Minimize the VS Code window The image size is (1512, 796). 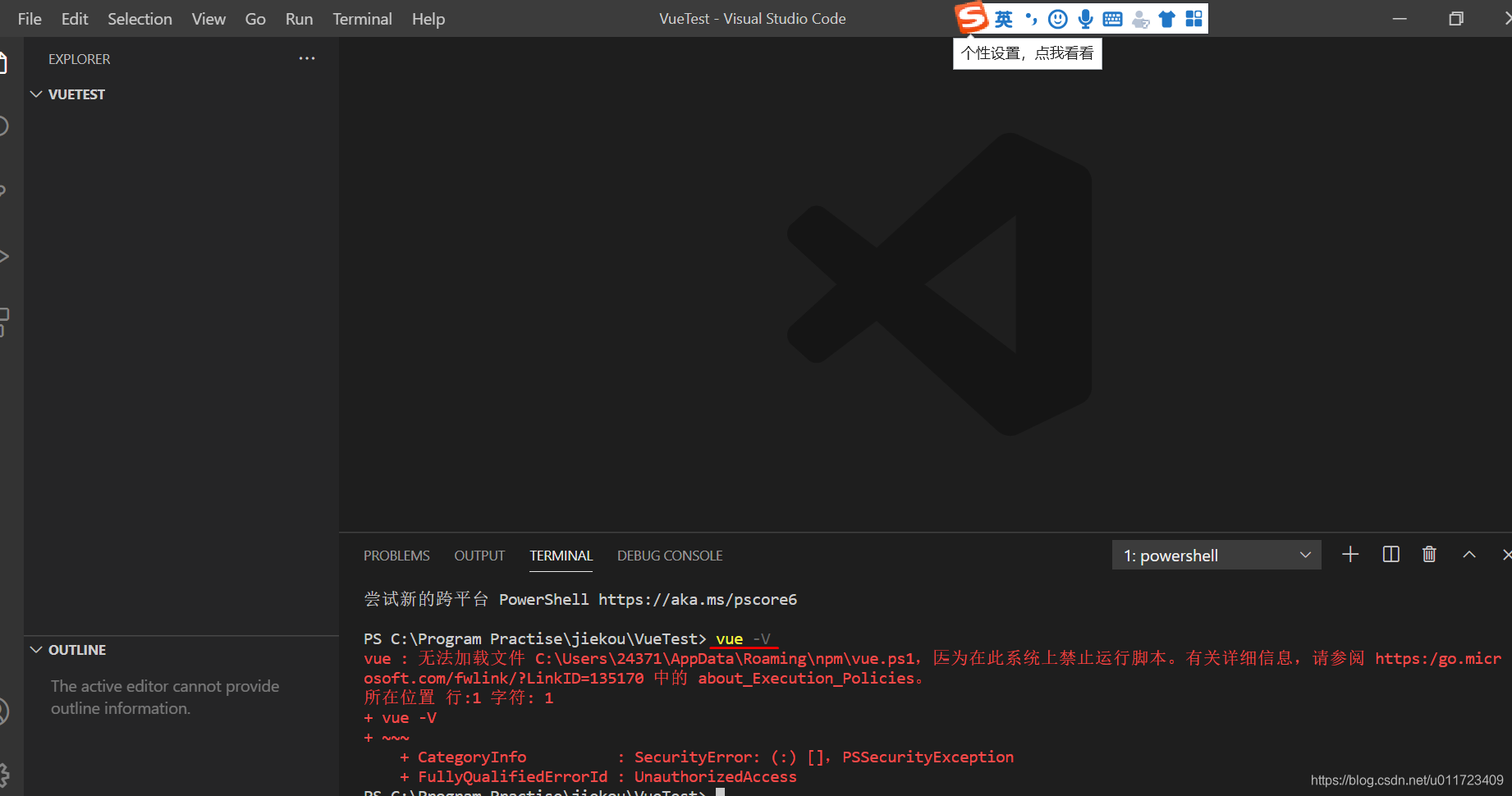click(1400, 19)
